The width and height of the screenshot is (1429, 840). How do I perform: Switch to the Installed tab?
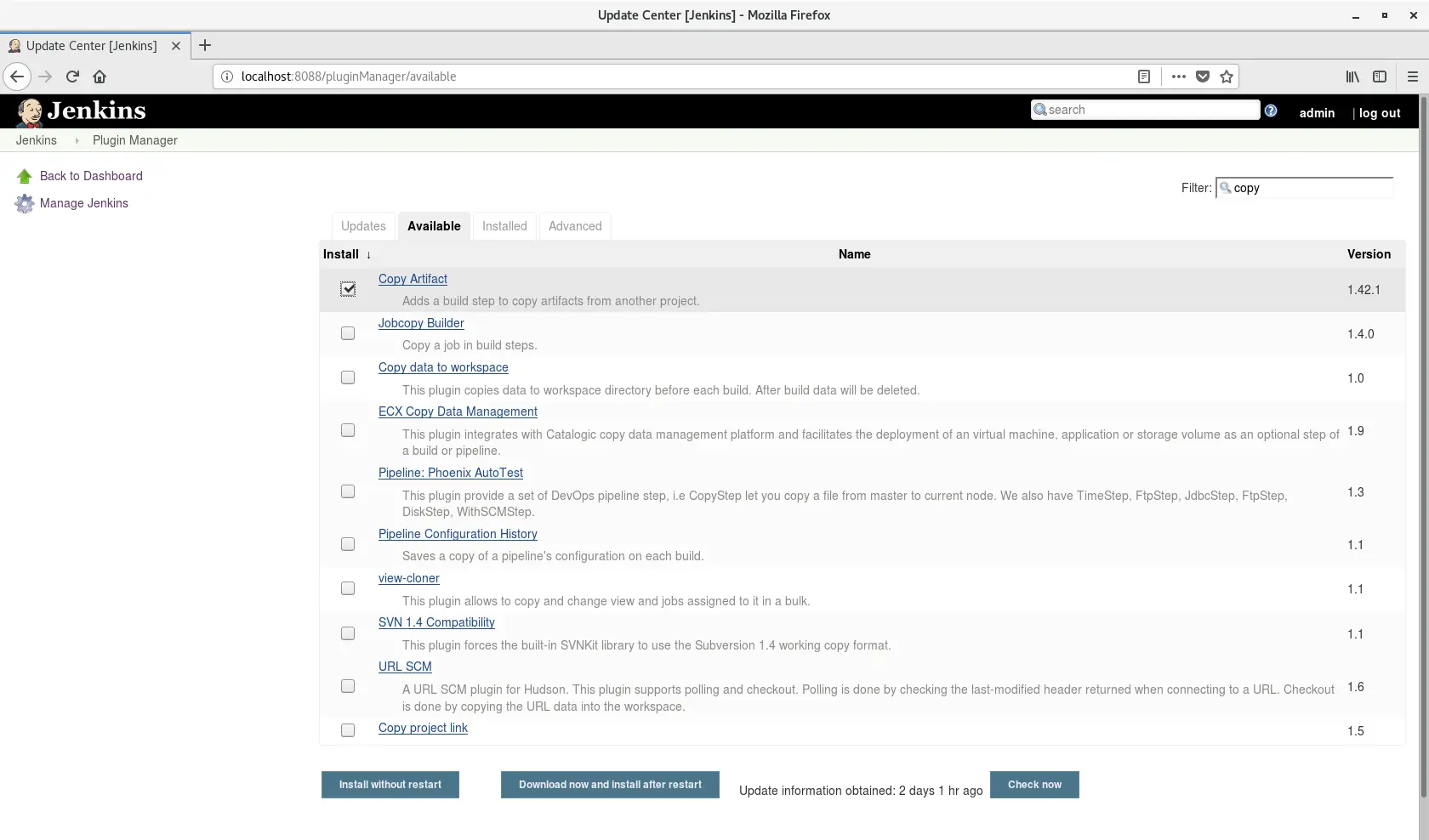pos(504,226)
